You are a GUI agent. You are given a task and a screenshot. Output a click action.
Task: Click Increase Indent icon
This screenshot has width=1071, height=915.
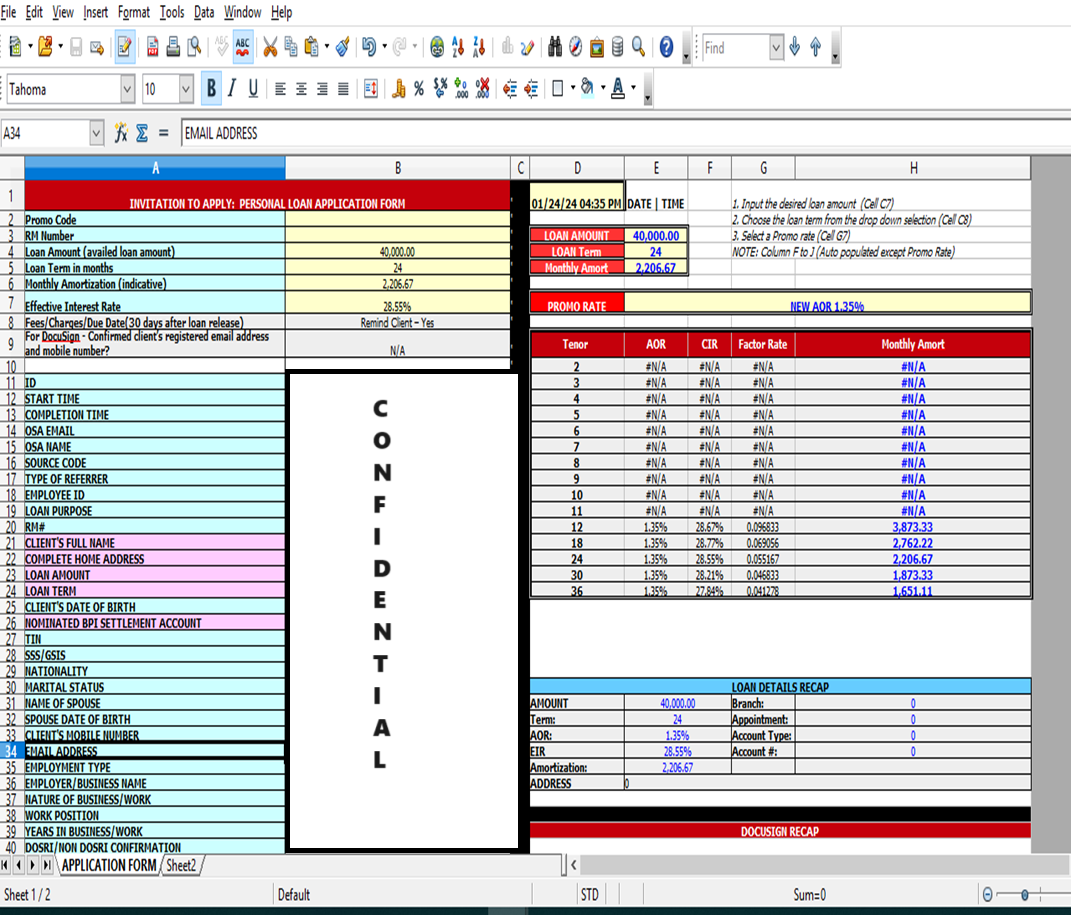pyautogui.click(x=531, y=89)
